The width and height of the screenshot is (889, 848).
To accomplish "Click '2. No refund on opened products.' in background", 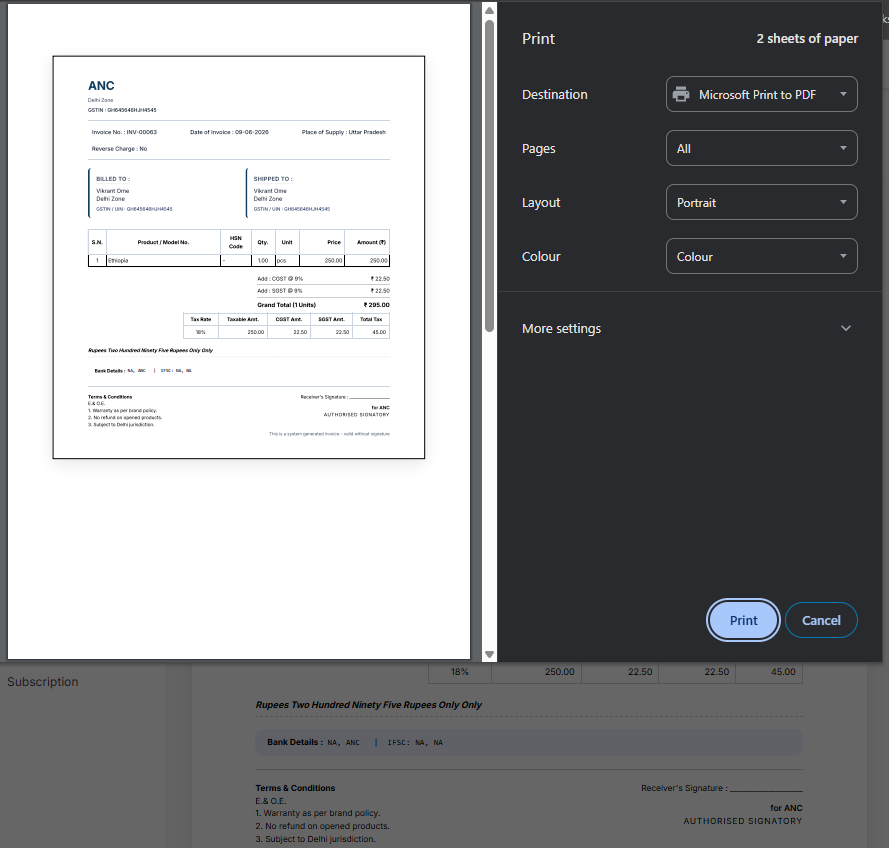I will pos(322,826).
